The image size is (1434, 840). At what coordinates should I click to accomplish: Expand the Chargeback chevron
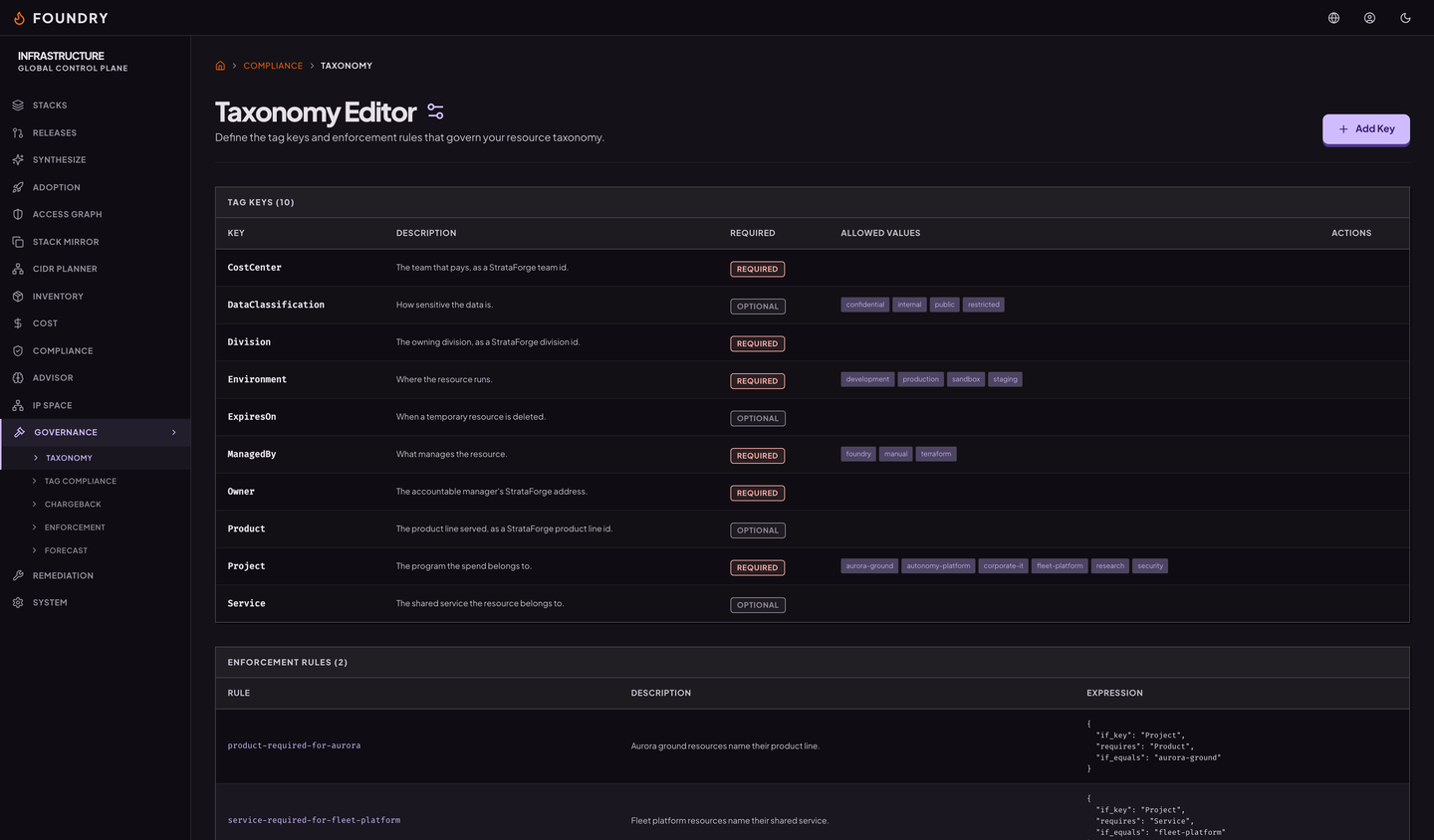point(35,505)
